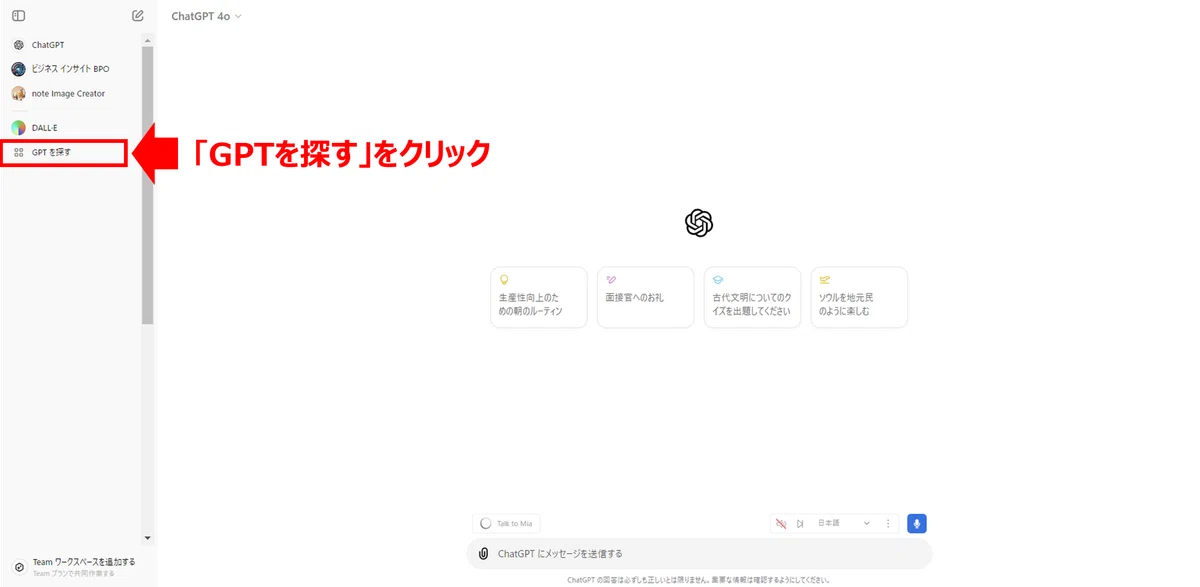Select the 生産性向上のための朝のルーティン suggestion card
The width and height of the screenshot is (1200, 587).
539,297
